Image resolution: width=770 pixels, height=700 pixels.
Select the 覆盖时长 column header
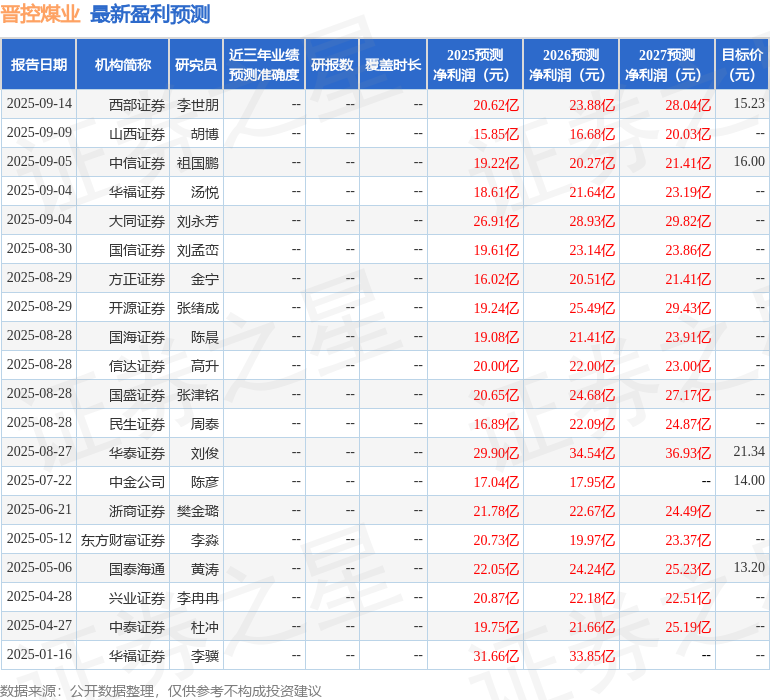[x=393, y=65]
